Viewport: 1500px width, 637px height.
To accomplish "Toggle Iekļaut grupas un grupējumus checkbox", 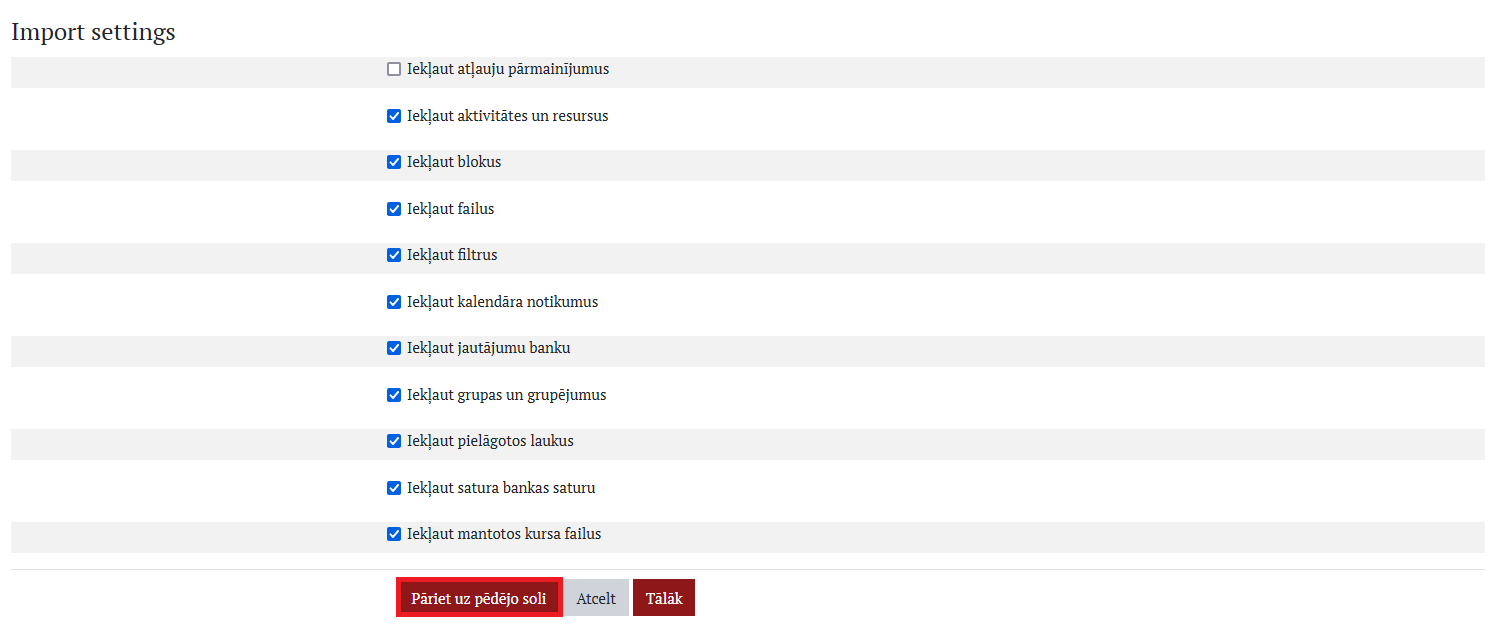I will click(394, 395).
